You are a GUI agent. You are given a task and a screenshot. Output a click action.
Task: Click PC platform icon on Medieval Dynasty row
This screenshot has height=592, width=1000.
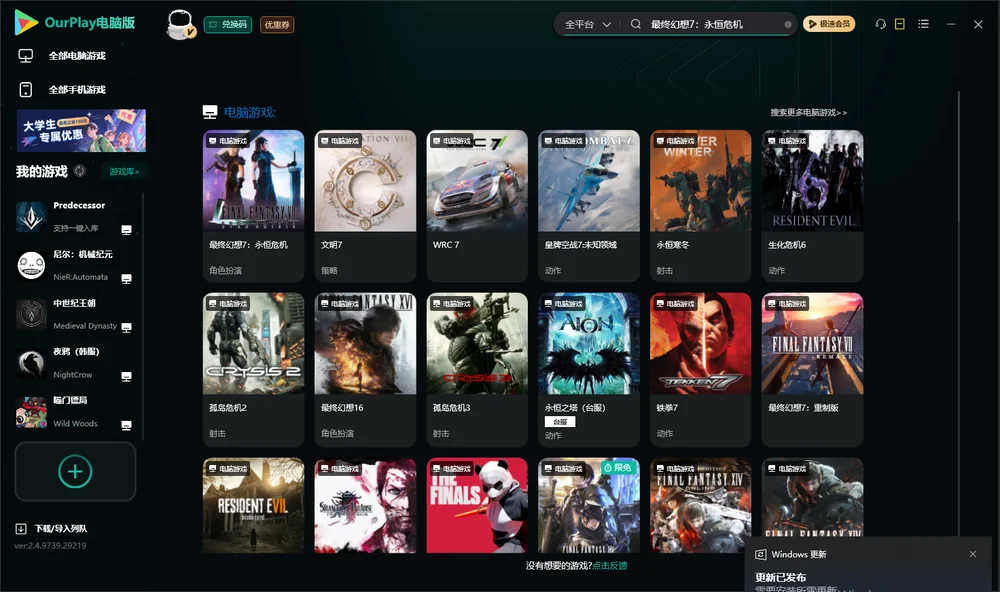(x=126, y=327)
